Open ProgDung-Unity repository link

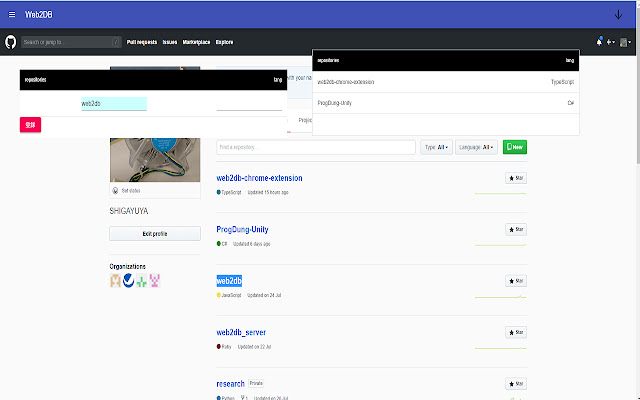242,229
